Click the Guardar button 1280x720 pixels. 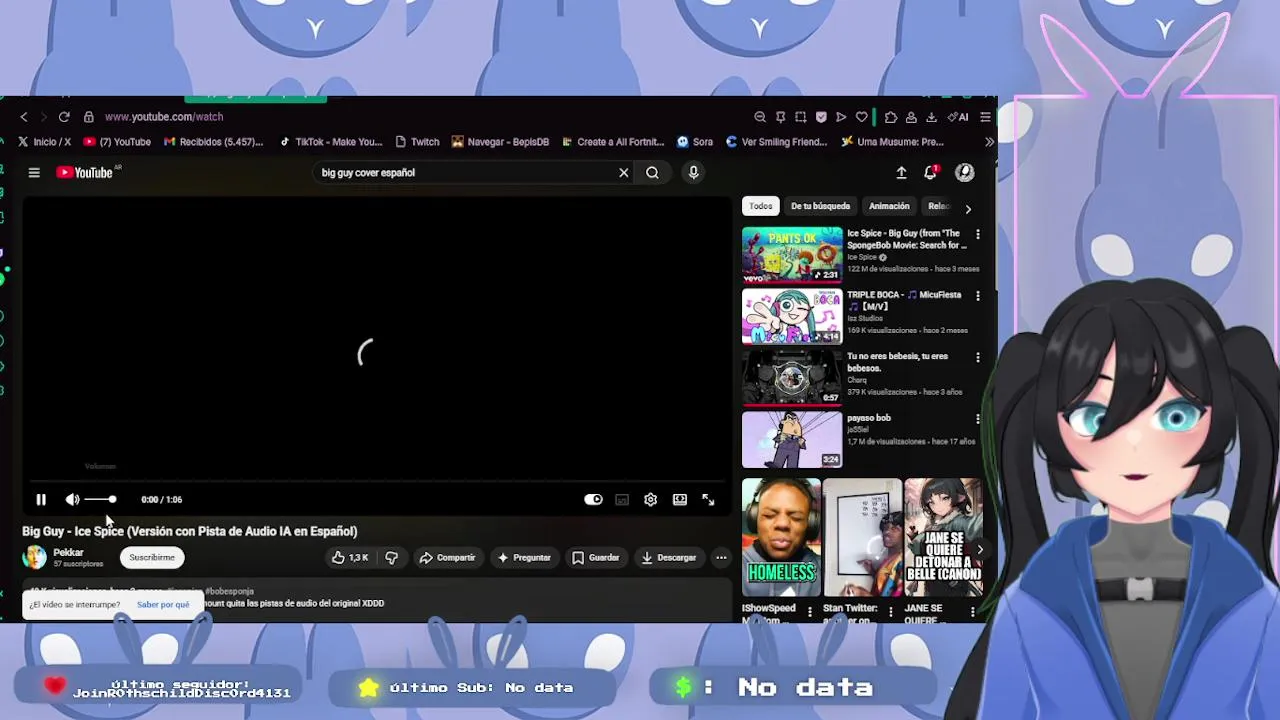point(596,557)
